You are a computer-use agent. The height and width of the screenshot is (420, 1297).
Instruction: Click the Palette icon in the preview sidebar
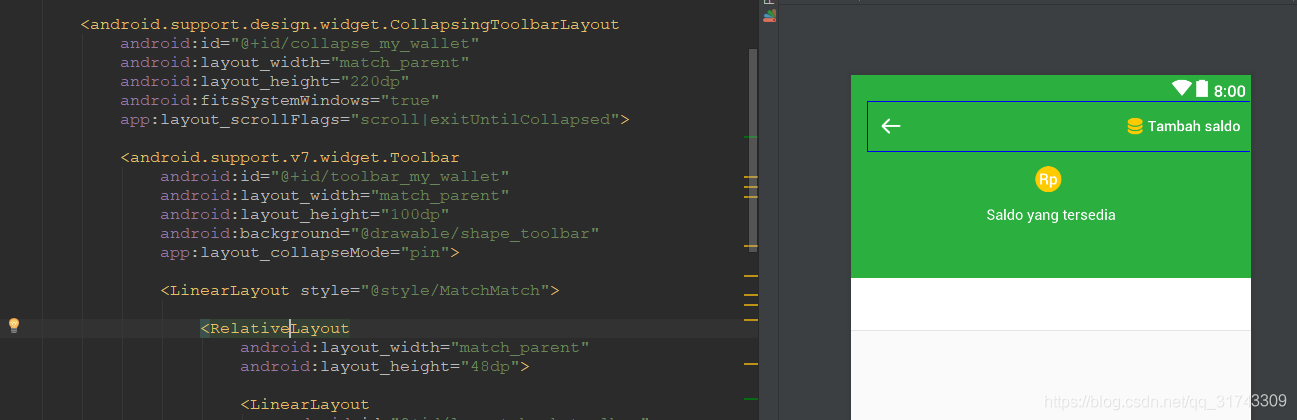tap(769, 15)
